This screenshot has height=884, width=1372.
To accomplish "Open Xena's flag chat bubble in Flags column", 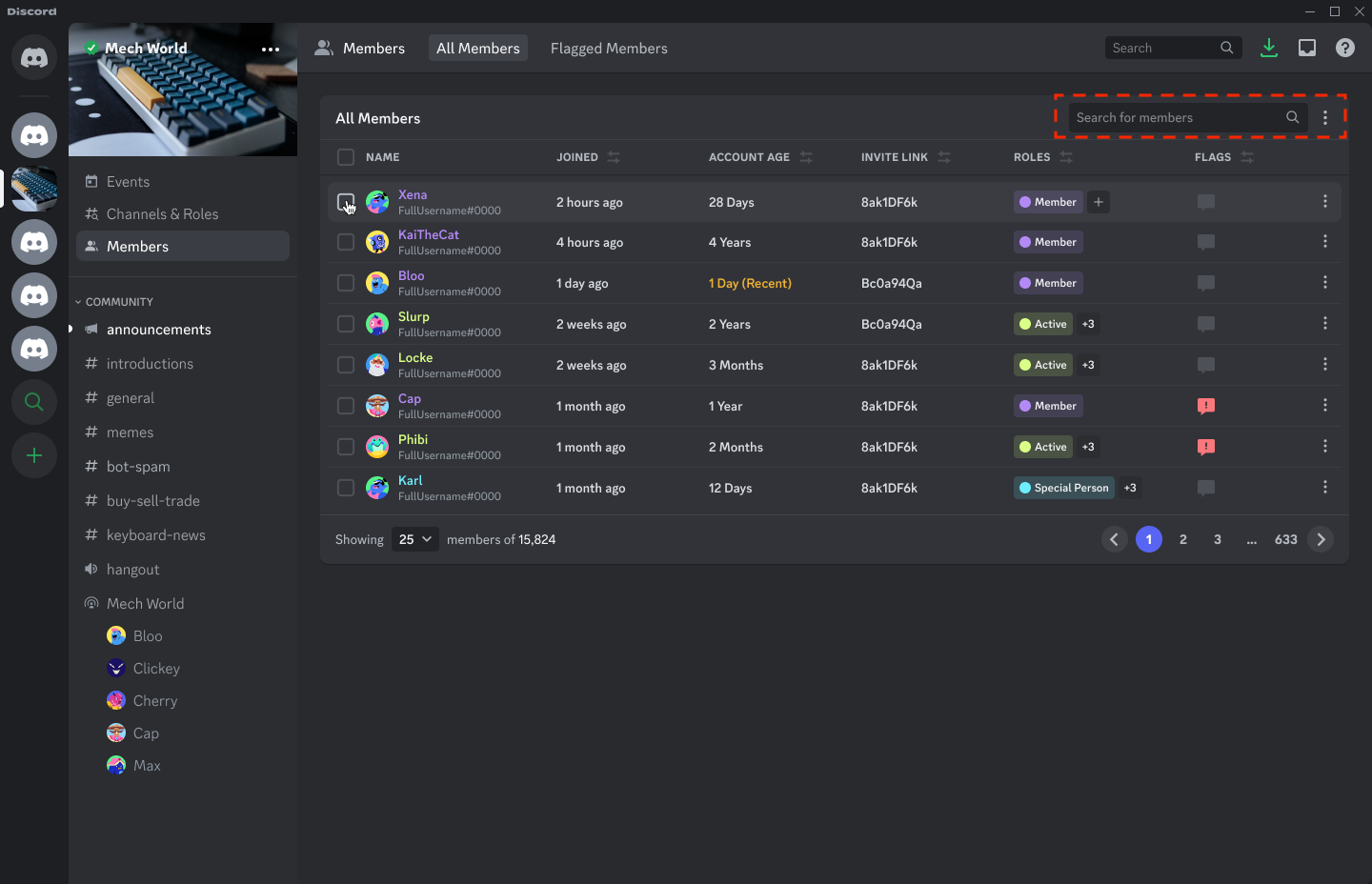I will (x=1206, y=201).
